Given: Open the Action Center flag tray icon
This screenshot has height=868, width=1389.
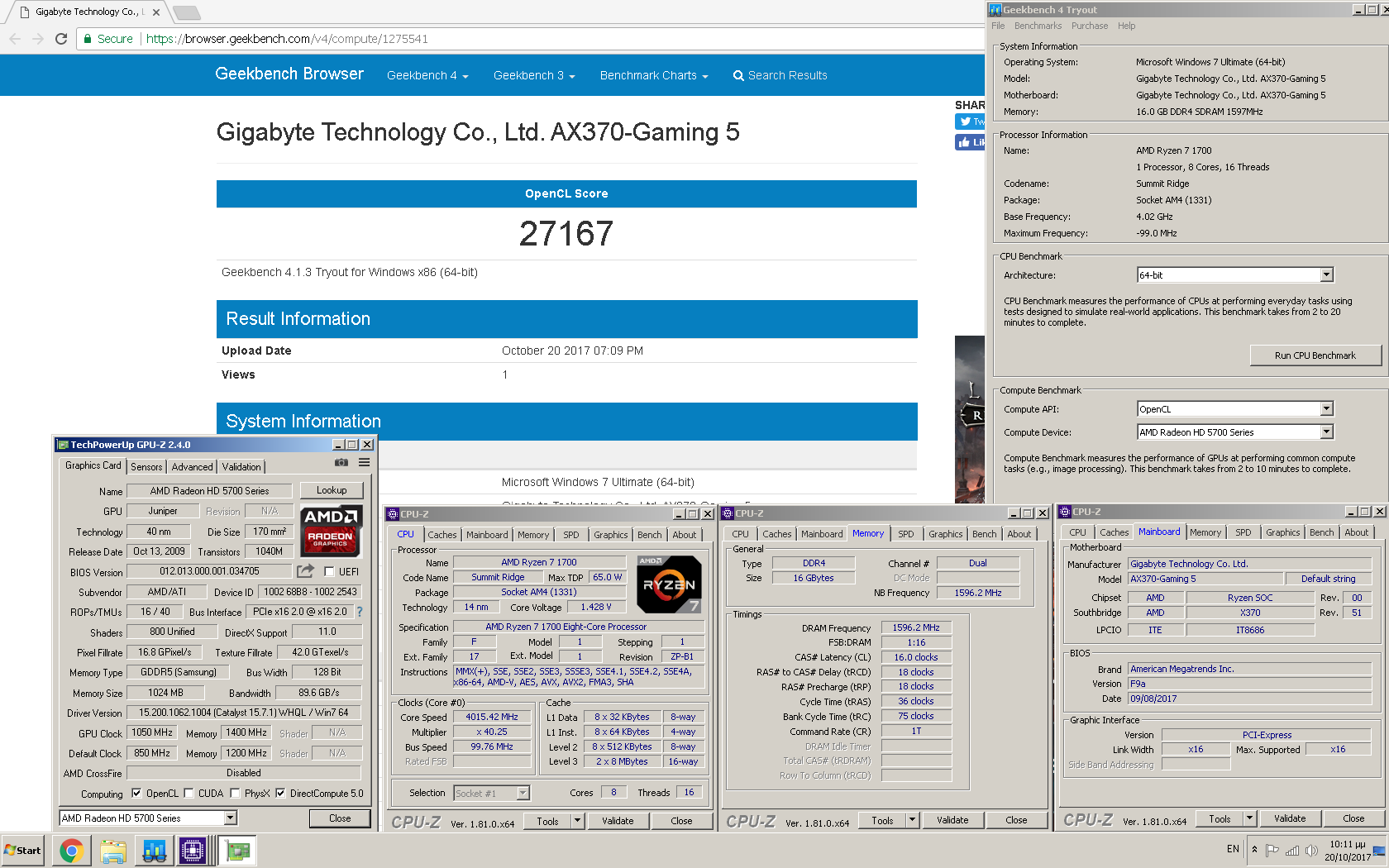Looking at the screenshot, I should [1272, 851].
